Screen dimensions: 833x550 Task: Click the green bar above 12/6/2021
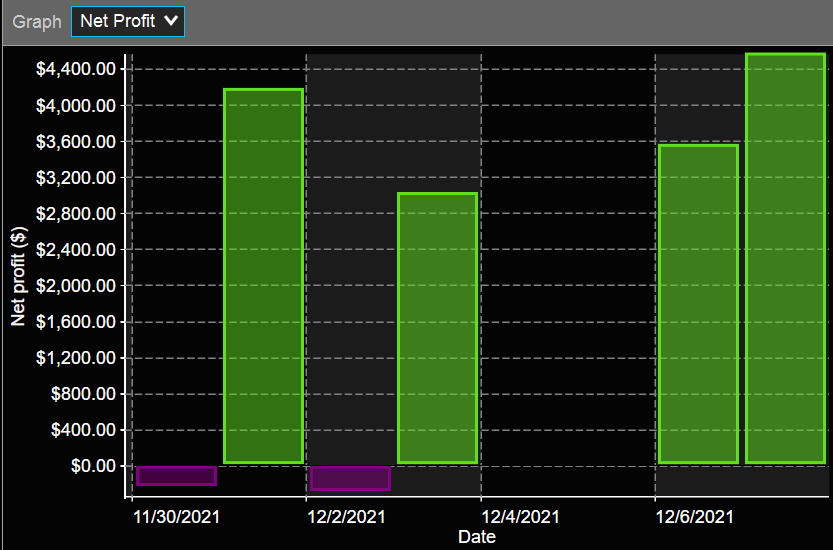698,304
